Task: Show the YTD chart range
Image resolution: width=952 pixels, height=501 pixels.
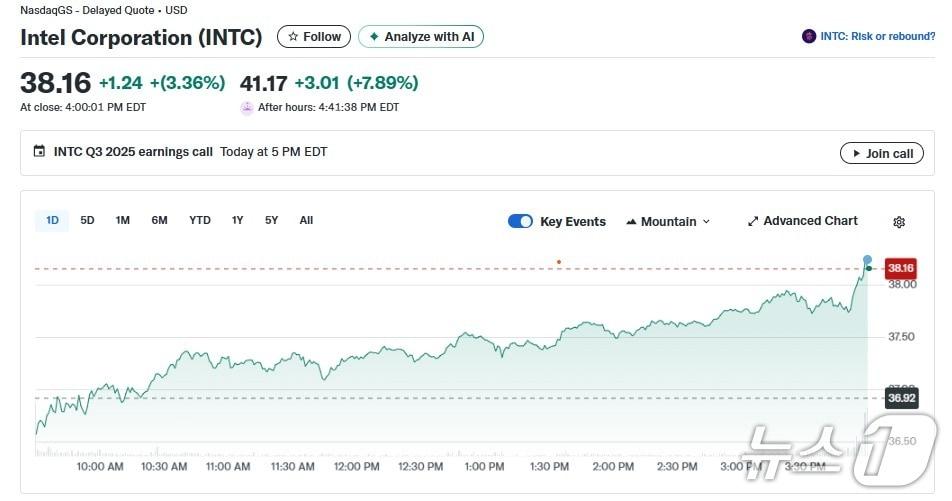Action: tap(200, 220)
